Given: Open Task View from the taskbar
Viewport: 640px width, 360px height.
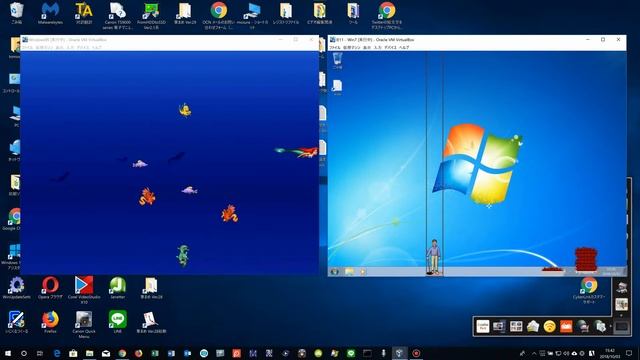Looking at the screenshot, I should 40,353.
